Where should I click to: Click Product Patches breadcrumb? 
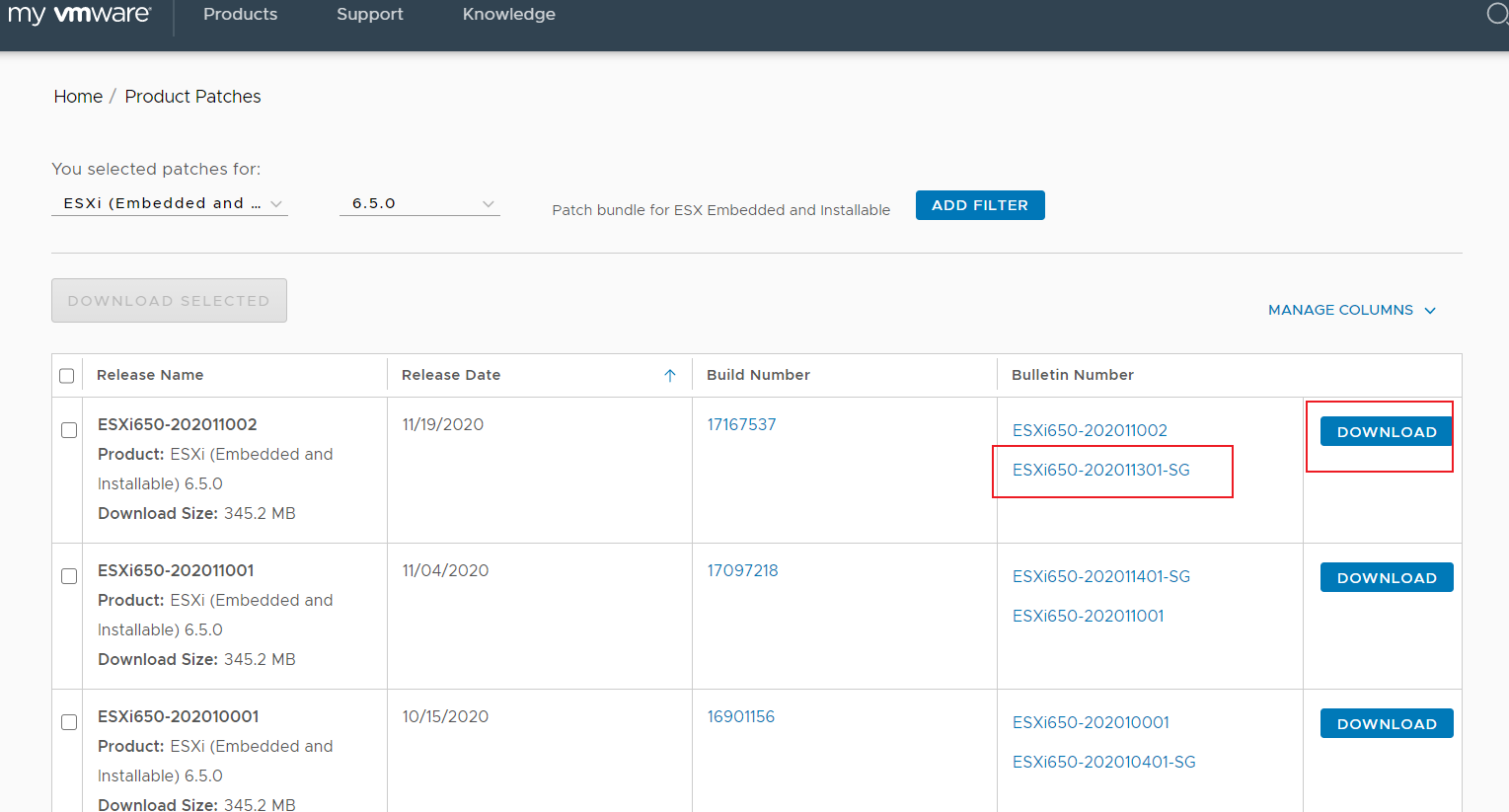coord(192,97)
